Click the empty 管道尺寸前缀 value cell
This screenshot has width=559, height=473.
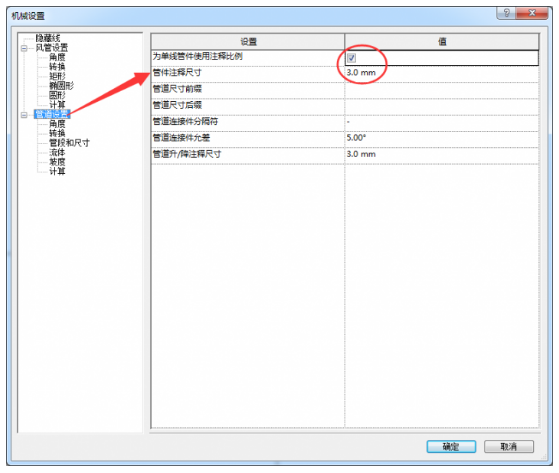(442, 91)
